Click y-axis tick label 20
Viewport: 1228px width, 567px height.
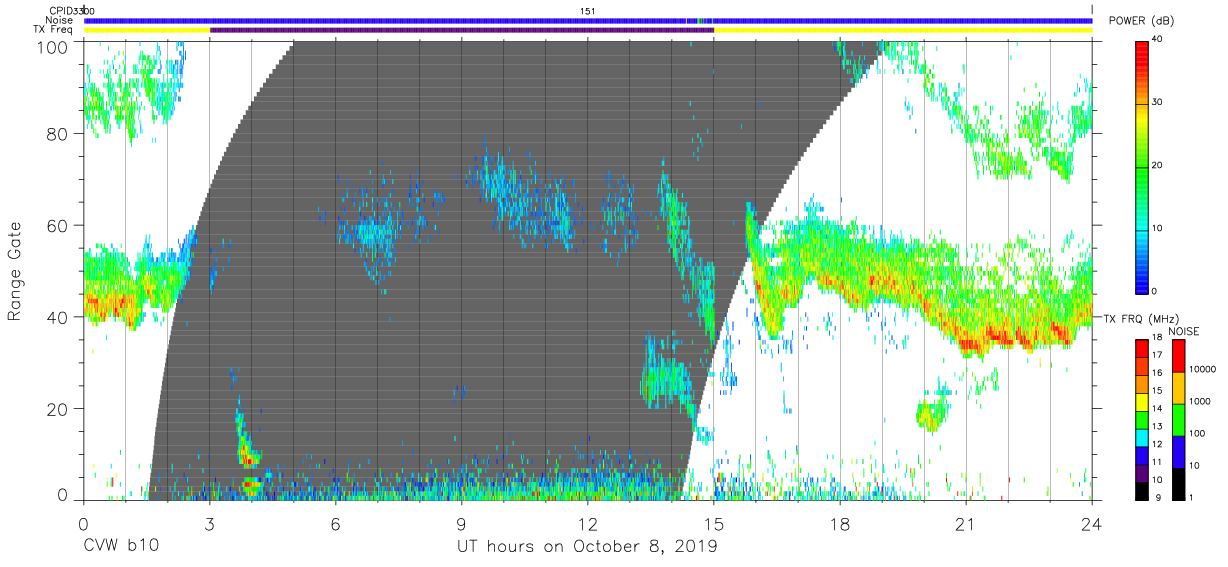tap(59, 409)
